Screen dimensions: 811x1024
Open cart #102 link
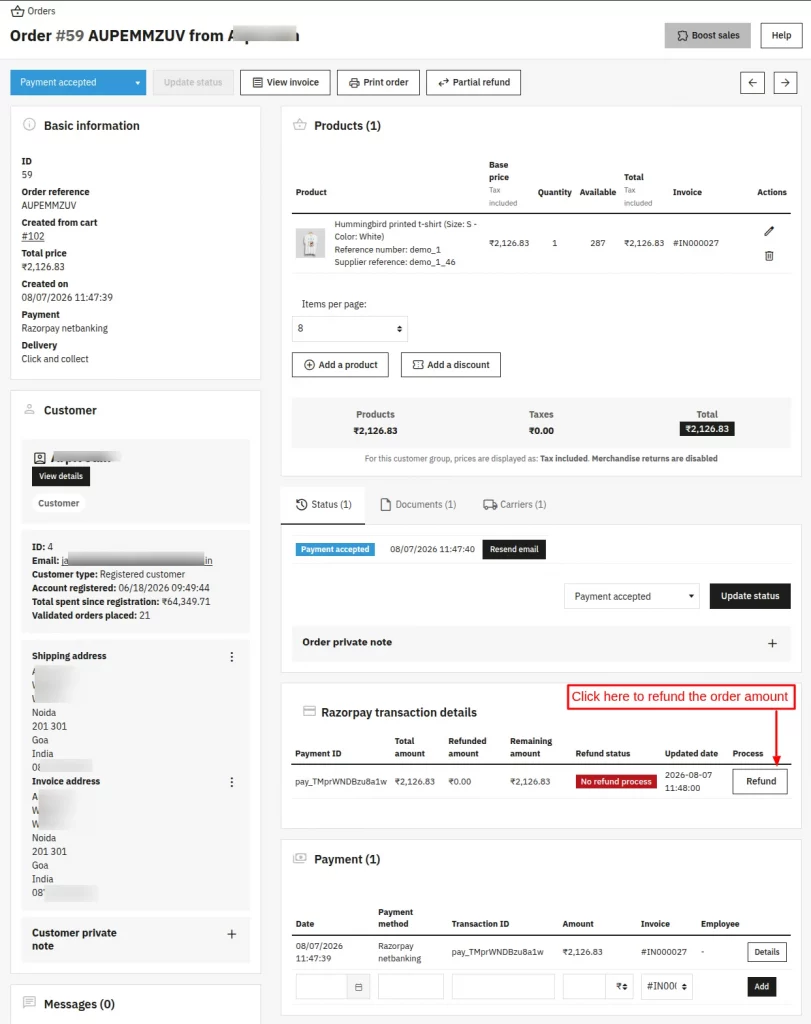coord(33,236)
